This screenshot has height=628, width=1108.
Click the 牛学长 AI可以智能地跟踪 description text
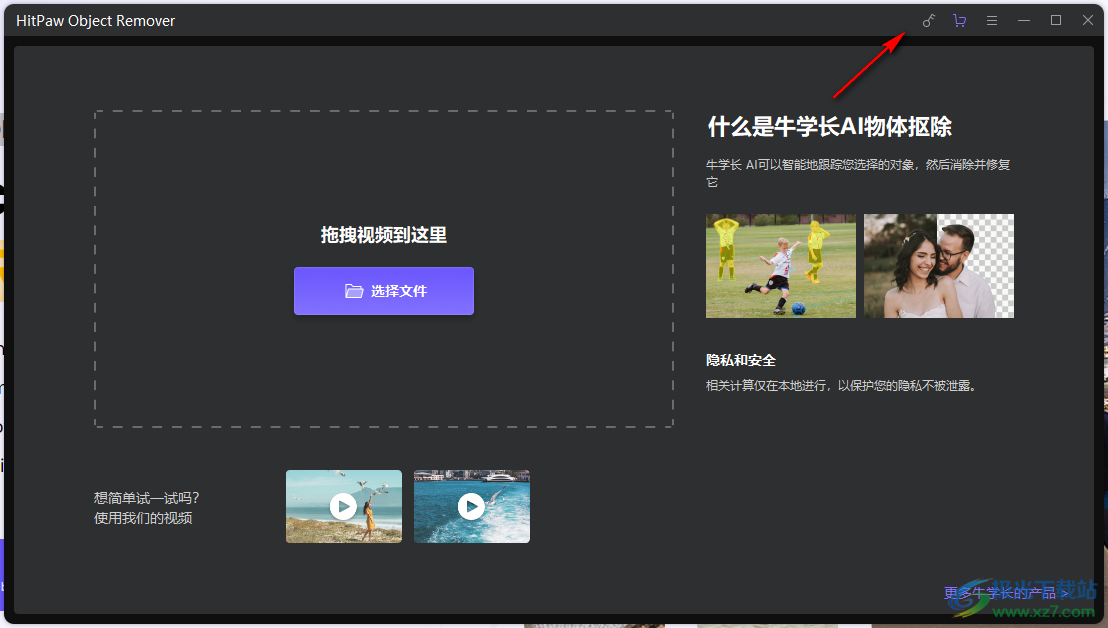[x=858, y=173]
